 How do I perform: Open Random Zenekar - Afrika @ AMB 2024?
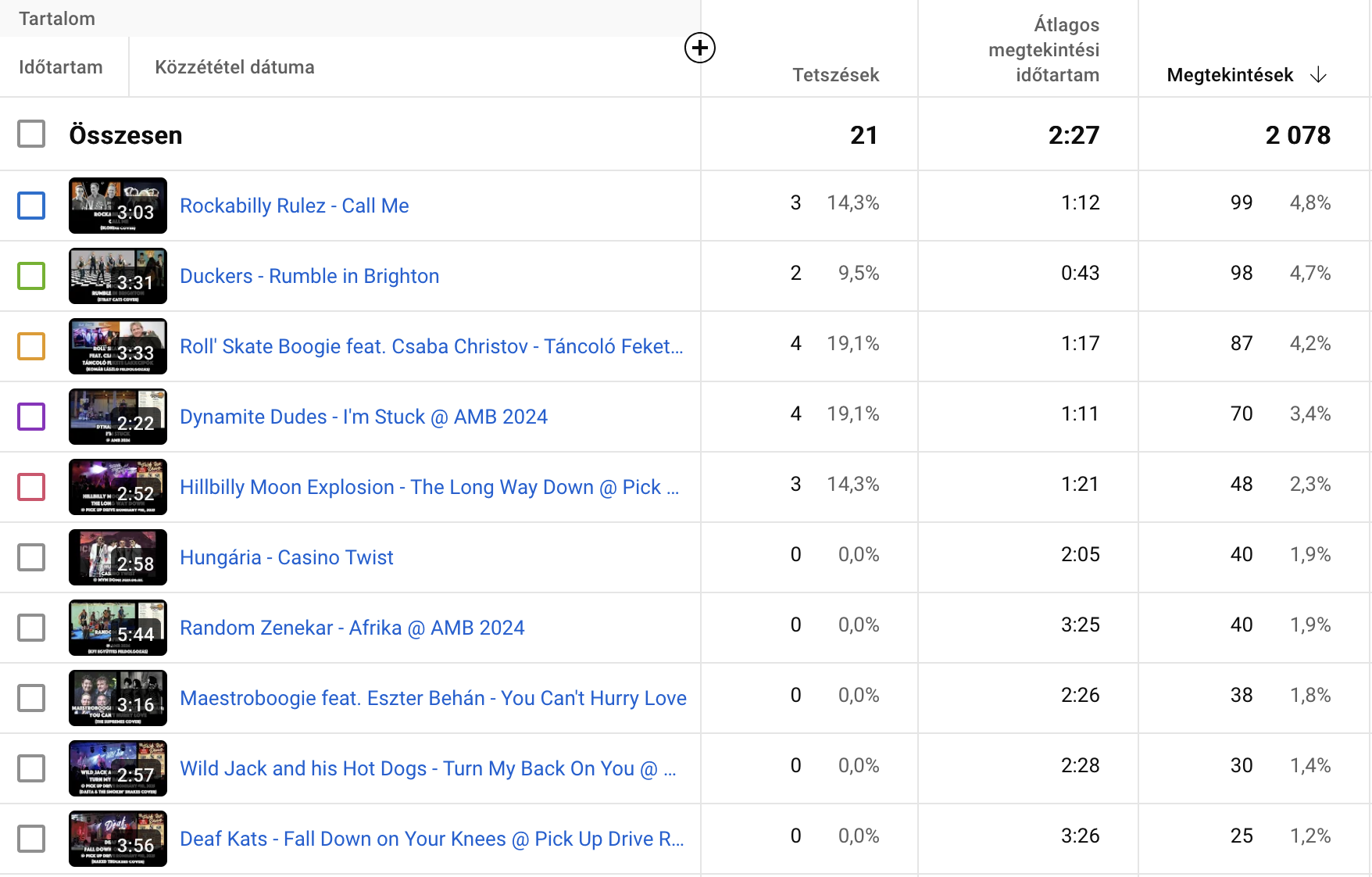pos(352,628)
